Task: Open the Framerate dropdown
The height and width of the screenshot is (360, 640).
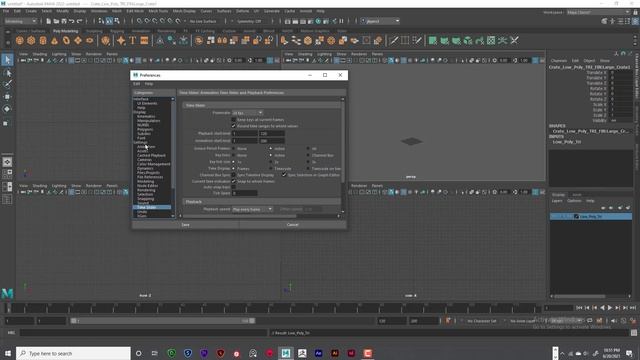Action: click(247, 113)
